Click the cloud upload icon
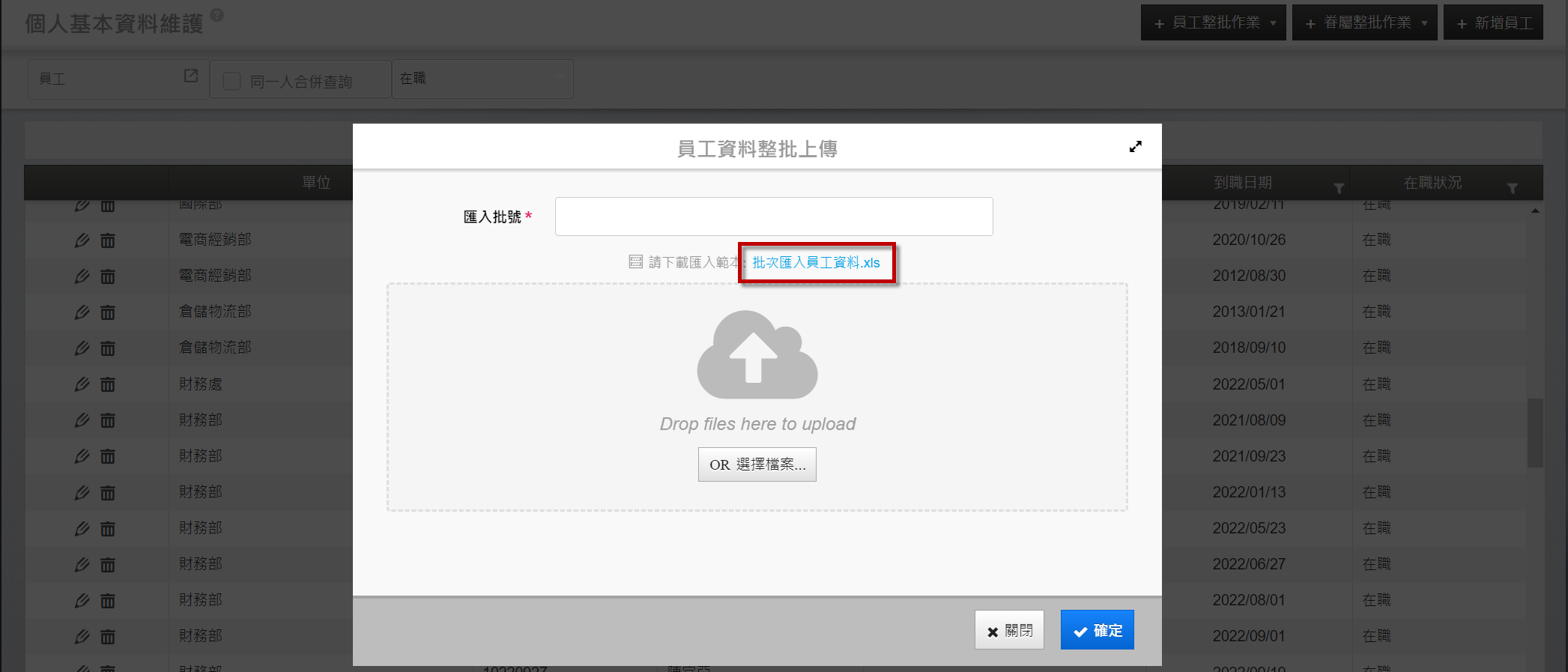1568x672 pixels. [x=757, y=355]
